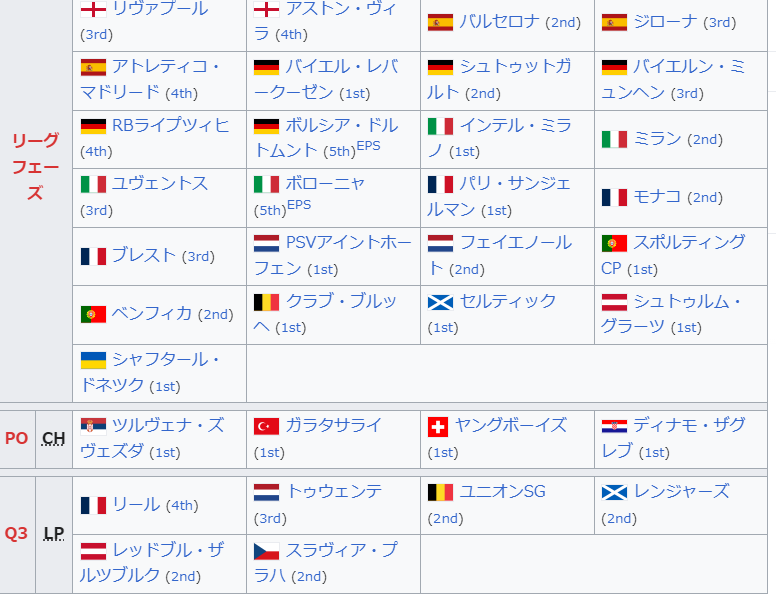Click the CH abbreviation label
The width and height of the screenshot is (776, 594).
[54, 438]
